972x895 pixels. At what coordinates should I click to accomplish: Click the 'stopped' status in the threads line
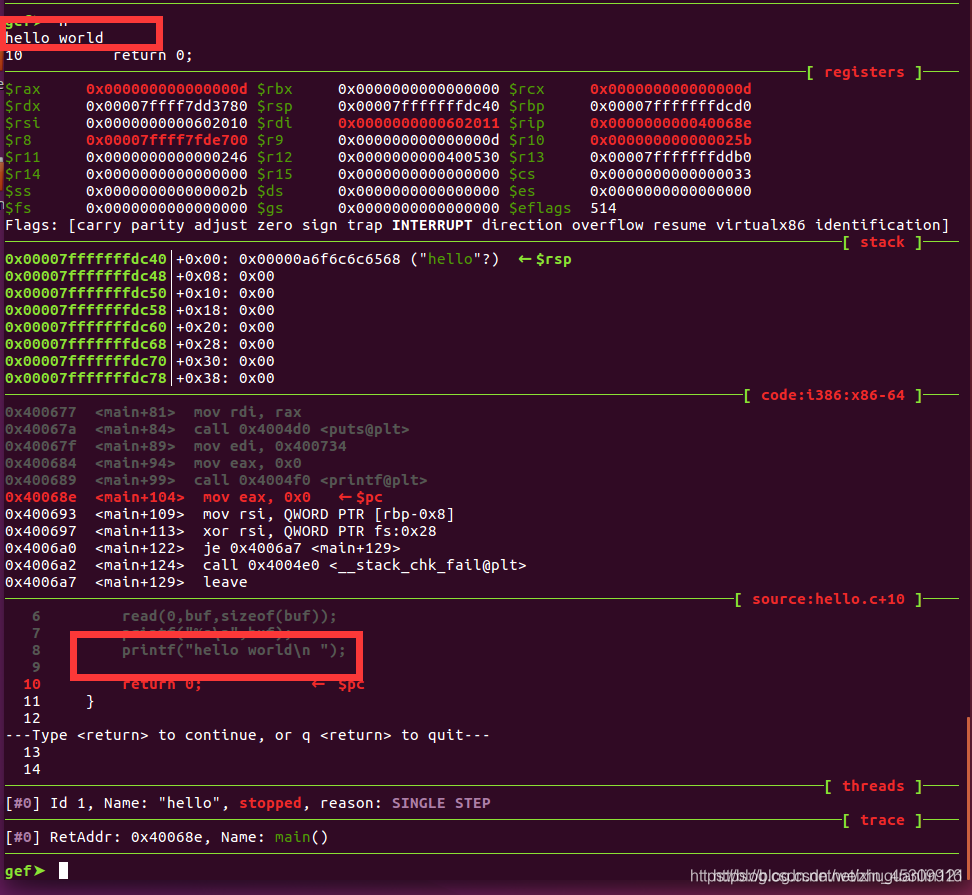[270, 803]
